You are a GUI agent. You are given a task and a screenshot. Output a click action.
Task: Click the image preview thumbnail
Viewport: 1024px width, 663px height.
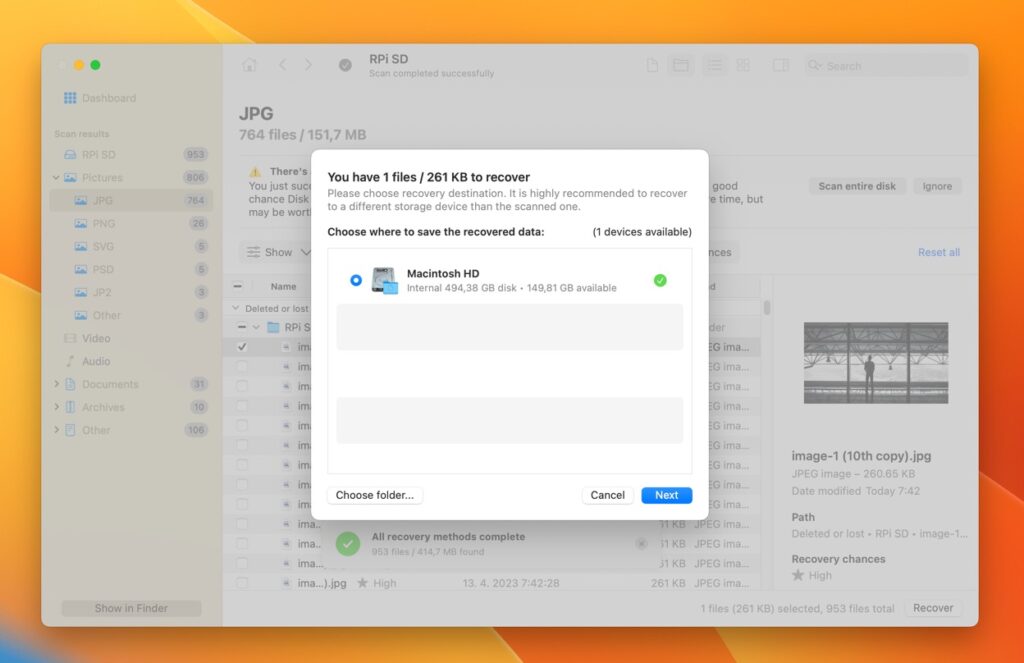pyautogui.click(x=875, y=362)
